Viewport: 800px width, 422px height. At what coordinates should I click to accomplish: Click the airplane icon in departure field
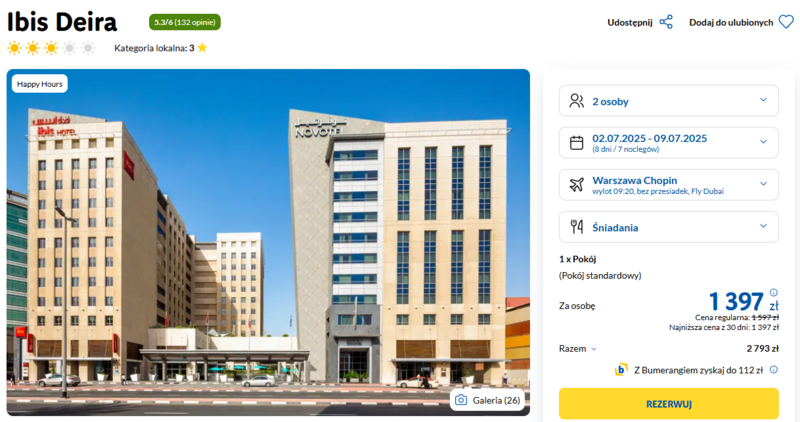coord(577,184)
